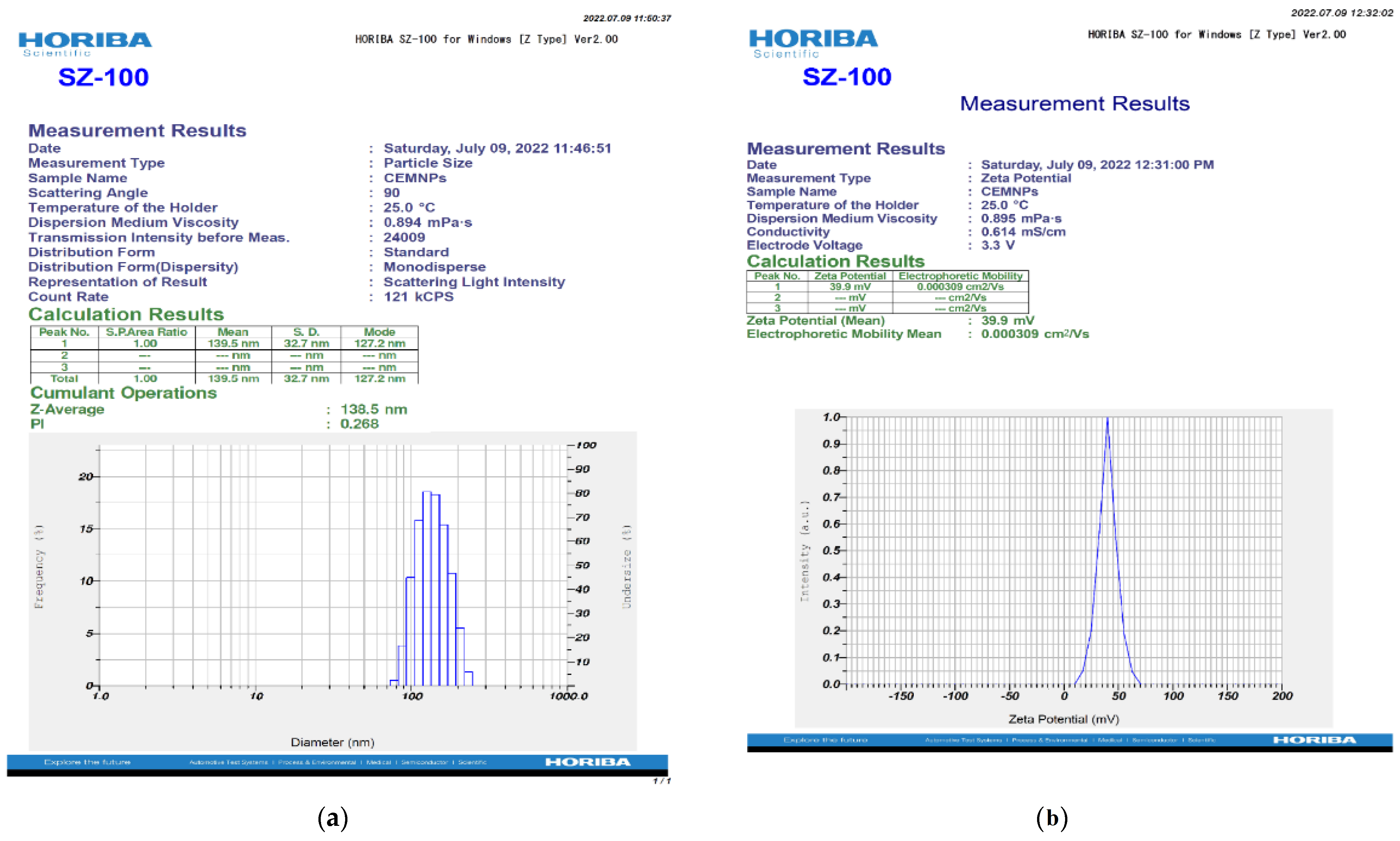The width and height of the screenshot is (1400, 841).
Task: Click the HORIBA footer logo in panel (b)
Action: (1314, 740)
